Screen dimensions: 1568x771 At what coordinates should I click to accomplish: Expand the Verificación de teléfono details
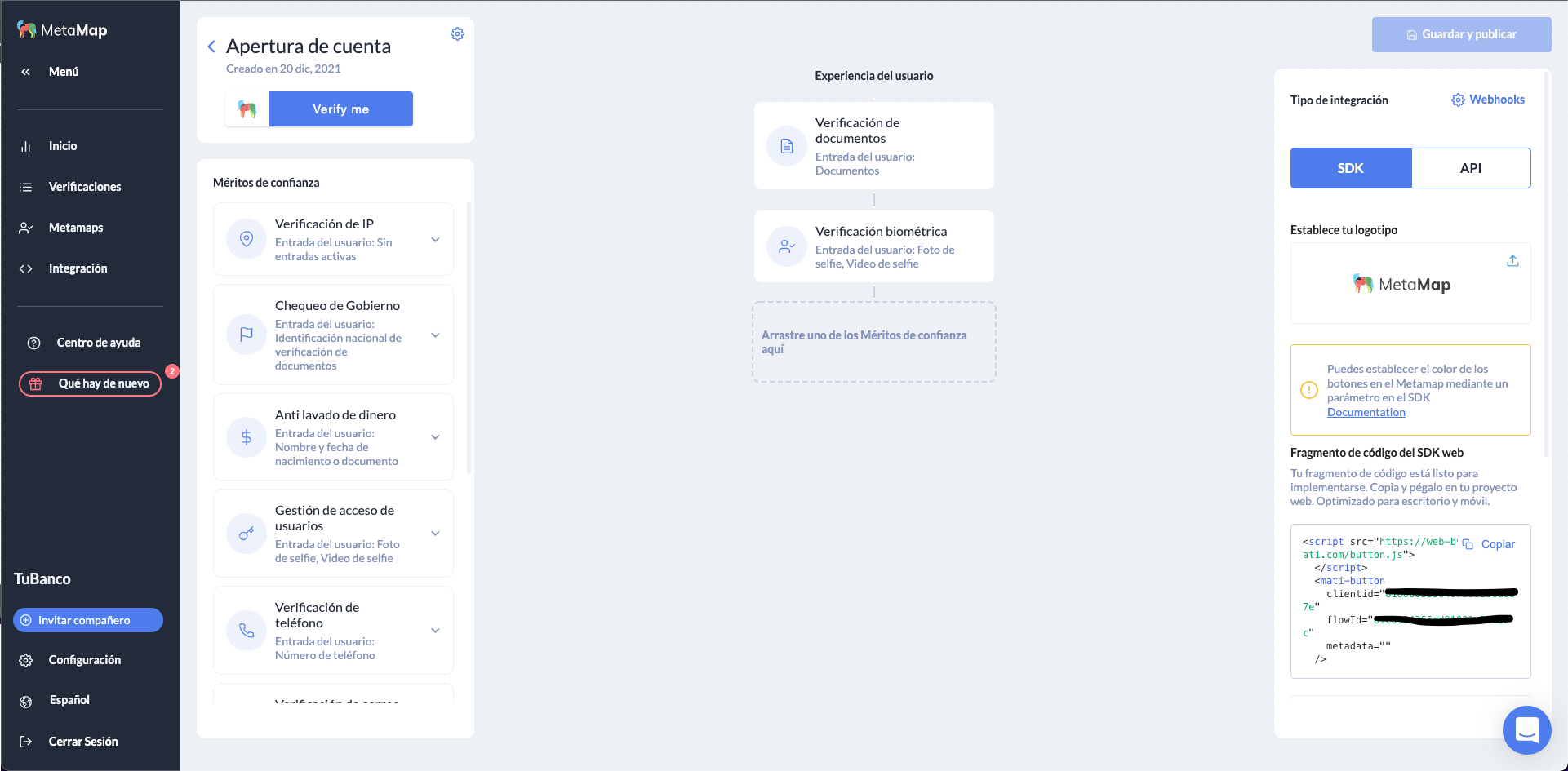pos(435,630)
